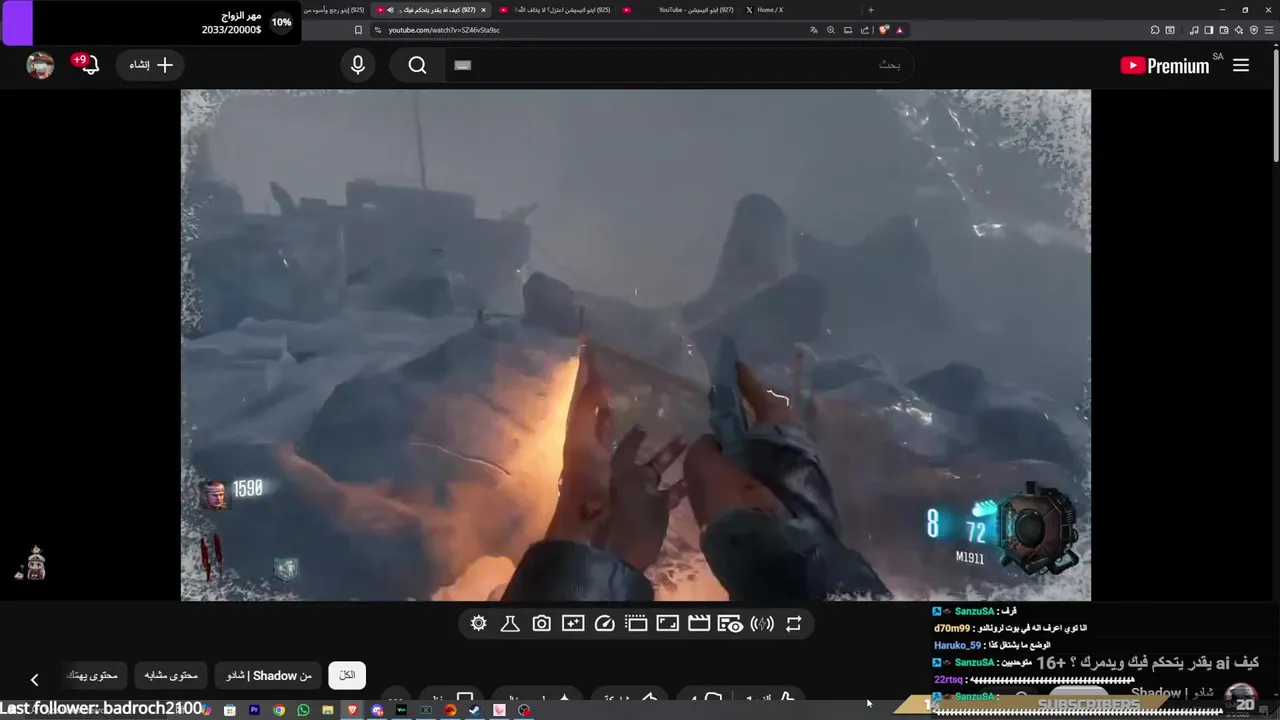The image size is (1280, 720).
Task: Select the 'محتوى مشابه' filter chip
Action: [x=171, y=676]
